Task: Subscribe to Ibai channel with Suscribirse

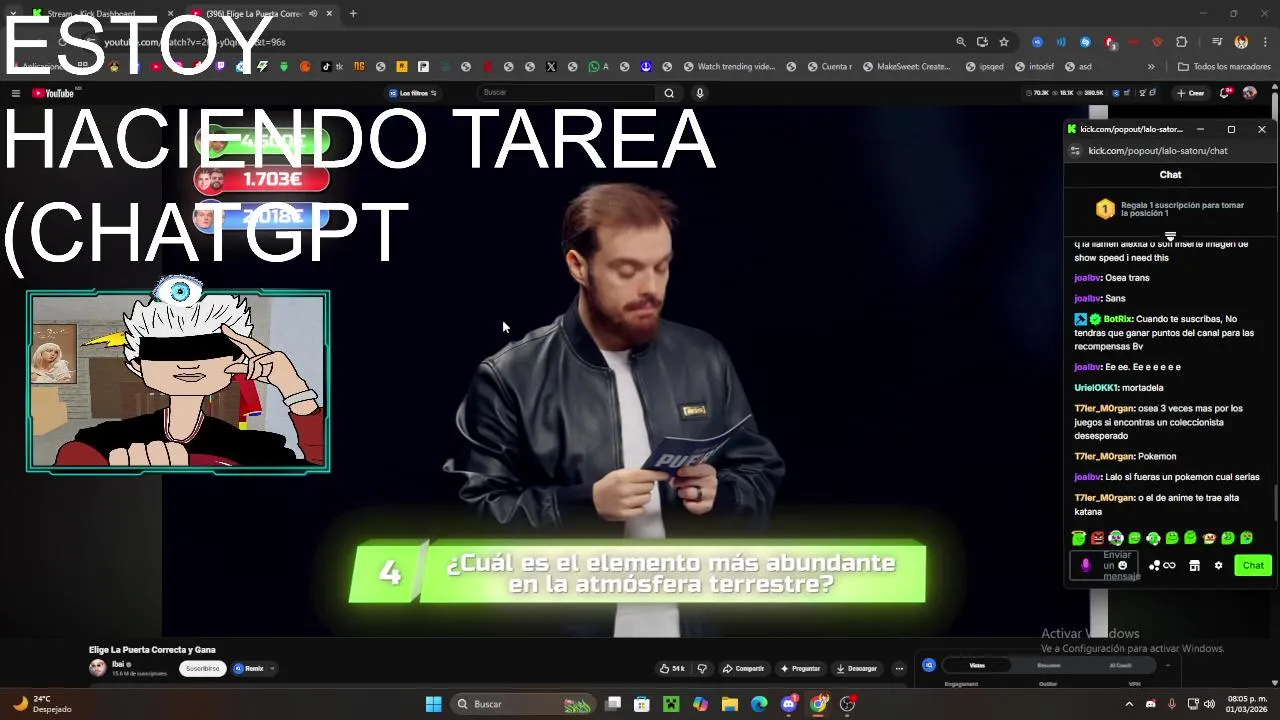Action: click(x=202, y=668)
